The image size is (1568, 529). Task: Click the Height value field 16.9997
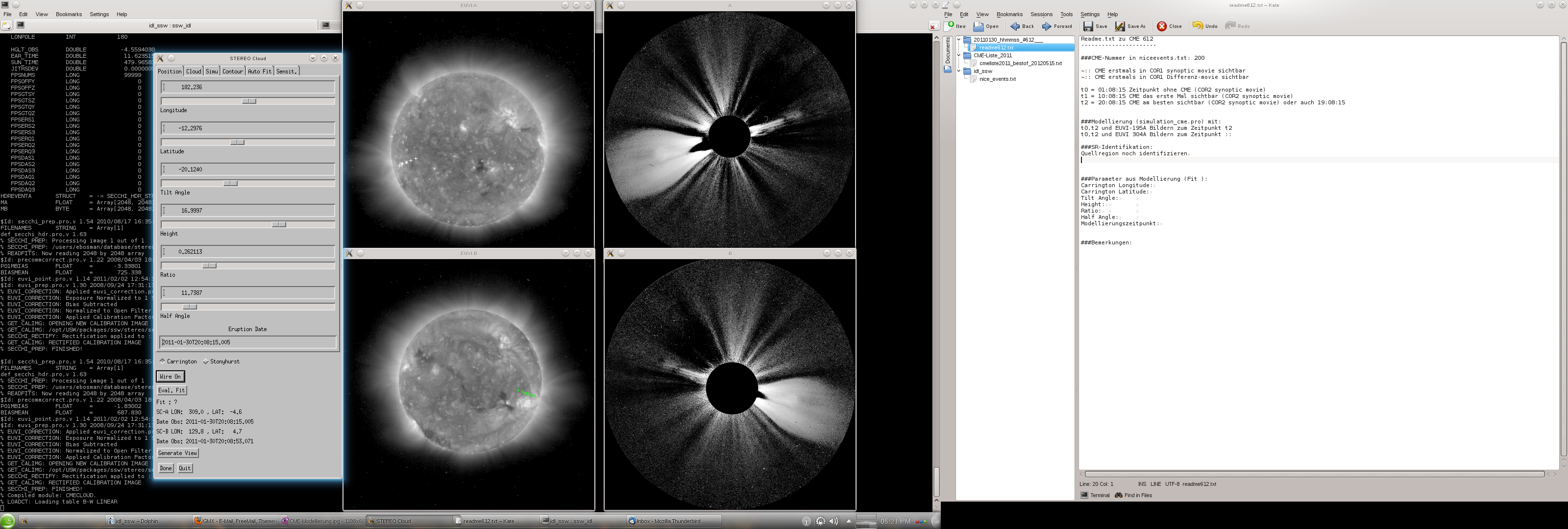248,211
